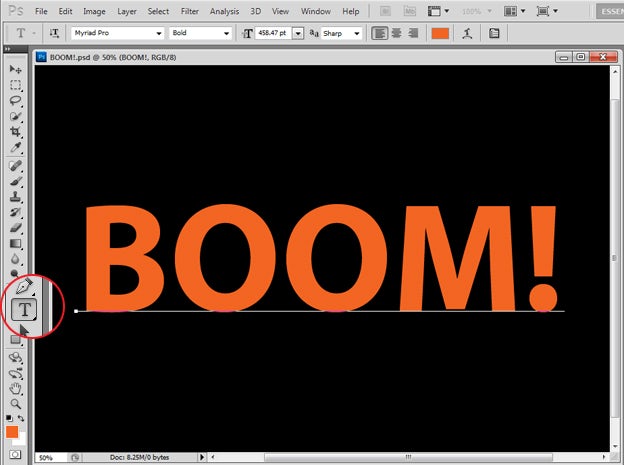The image size is (624, 465).
Task: Open the Layer menu
Action: coord(127,11)
